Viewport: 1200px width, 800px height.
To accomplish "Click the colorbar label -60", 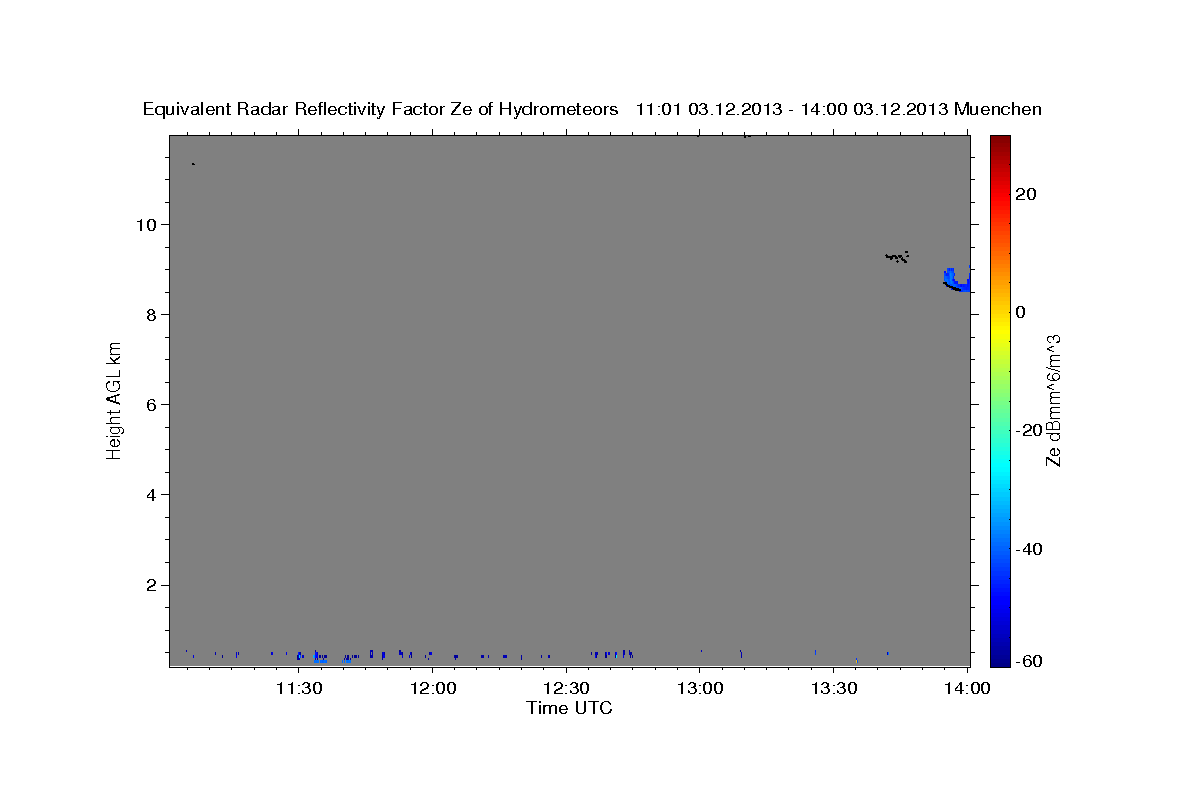I will (x=1030, y=661).
